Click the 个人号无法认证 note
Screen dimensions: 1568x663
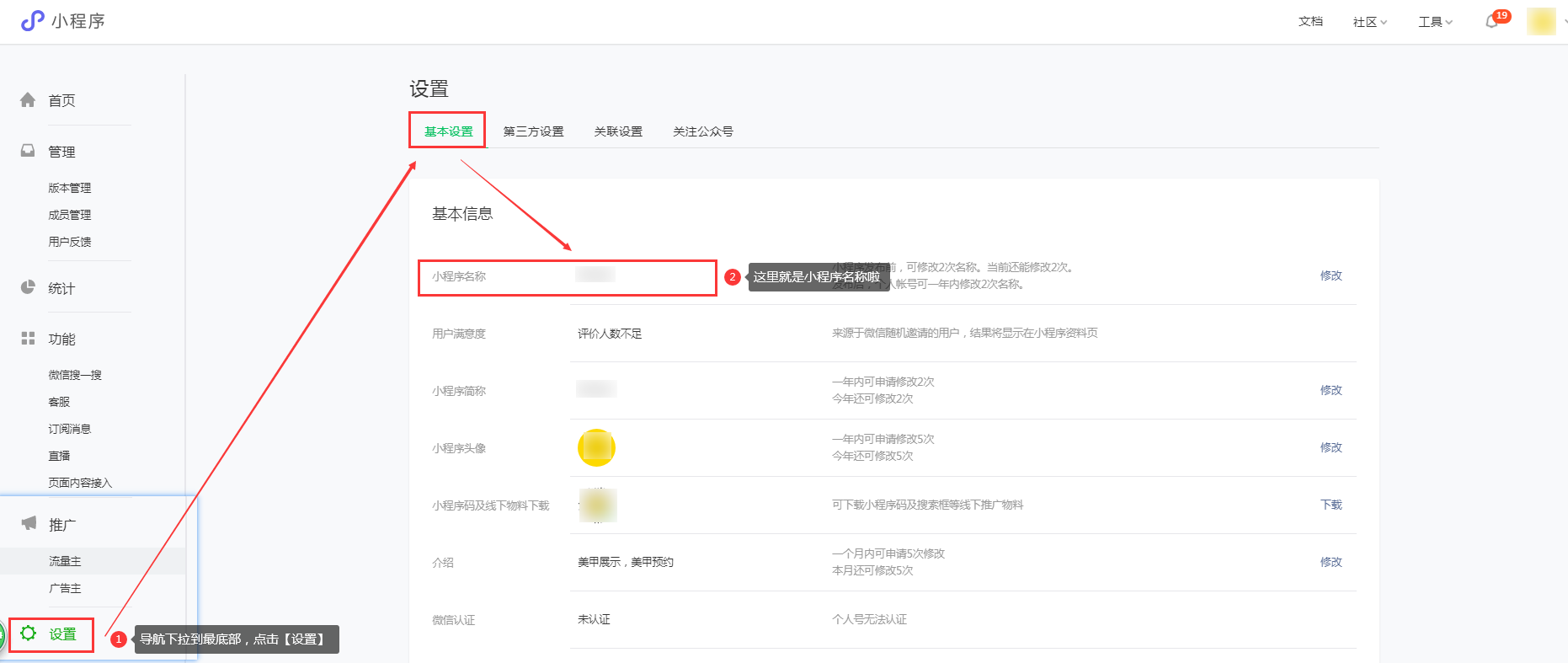coord(870,619)
